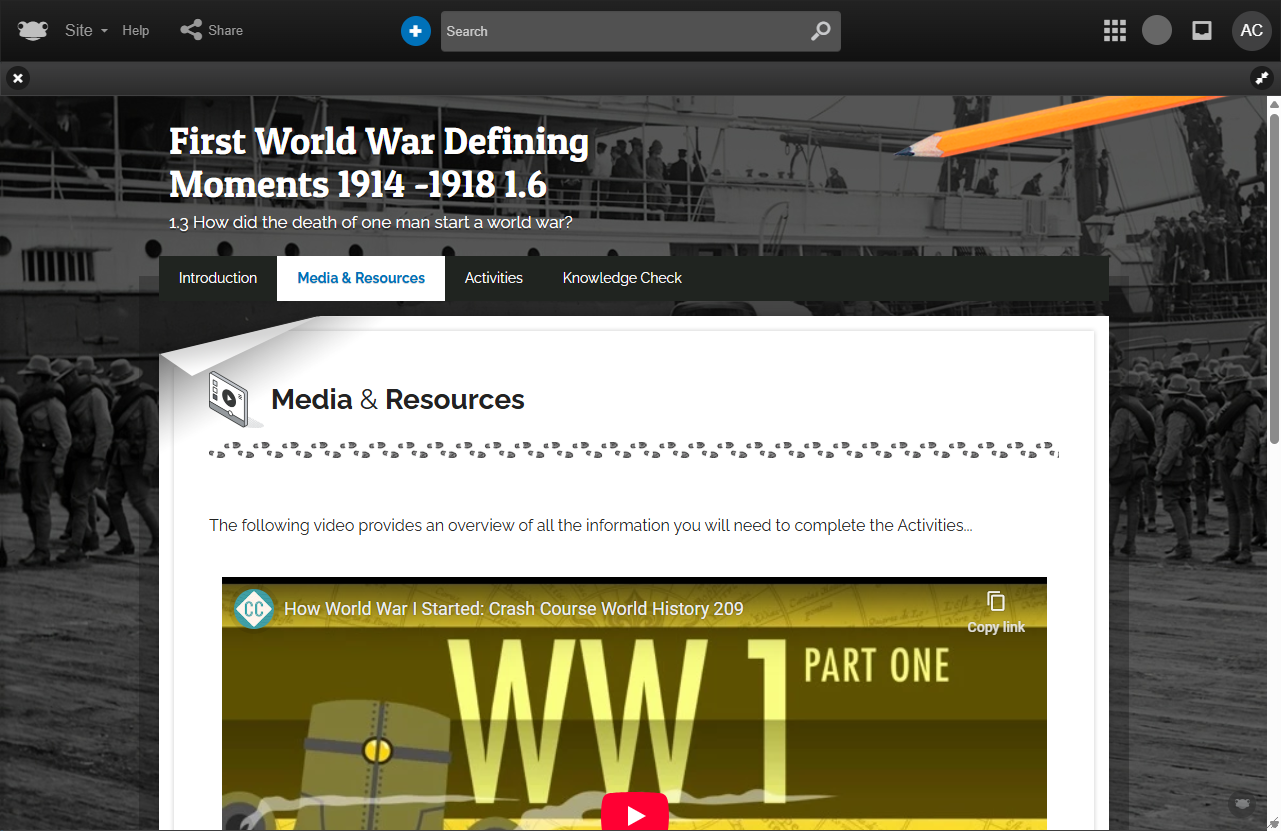This screenshot has height=831, width=1281.
Task: Click the grey circle notifications icon
Action: tap(1156, 31)
